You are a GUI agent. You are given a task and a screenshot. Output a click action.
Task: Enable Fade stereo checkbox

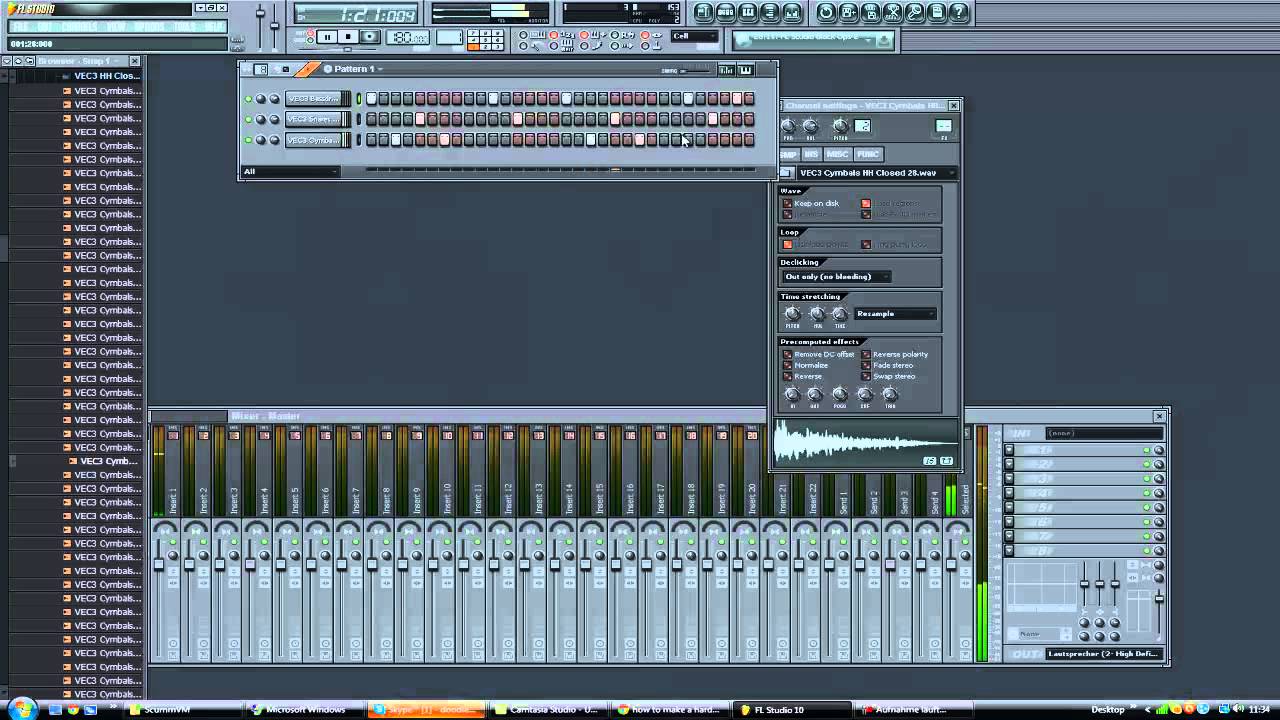pos(866,365)
